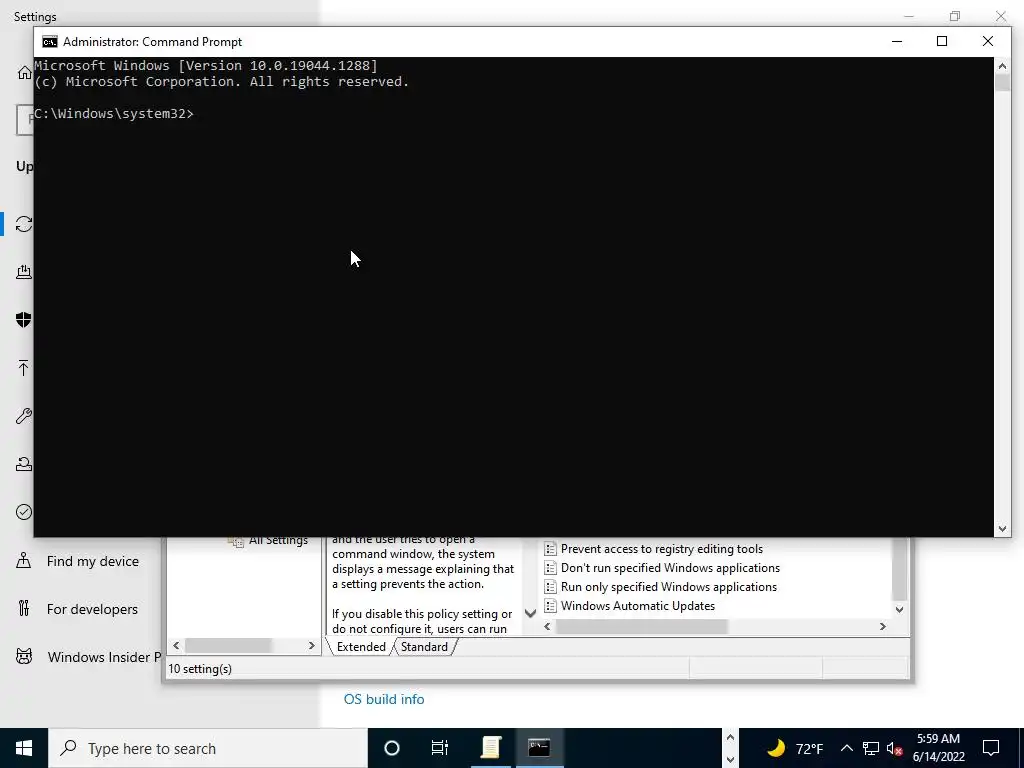The height and width of the screenshot is (768, 1024).
Task: Select All Settings in policy tree
Action: tap(278, 541)
